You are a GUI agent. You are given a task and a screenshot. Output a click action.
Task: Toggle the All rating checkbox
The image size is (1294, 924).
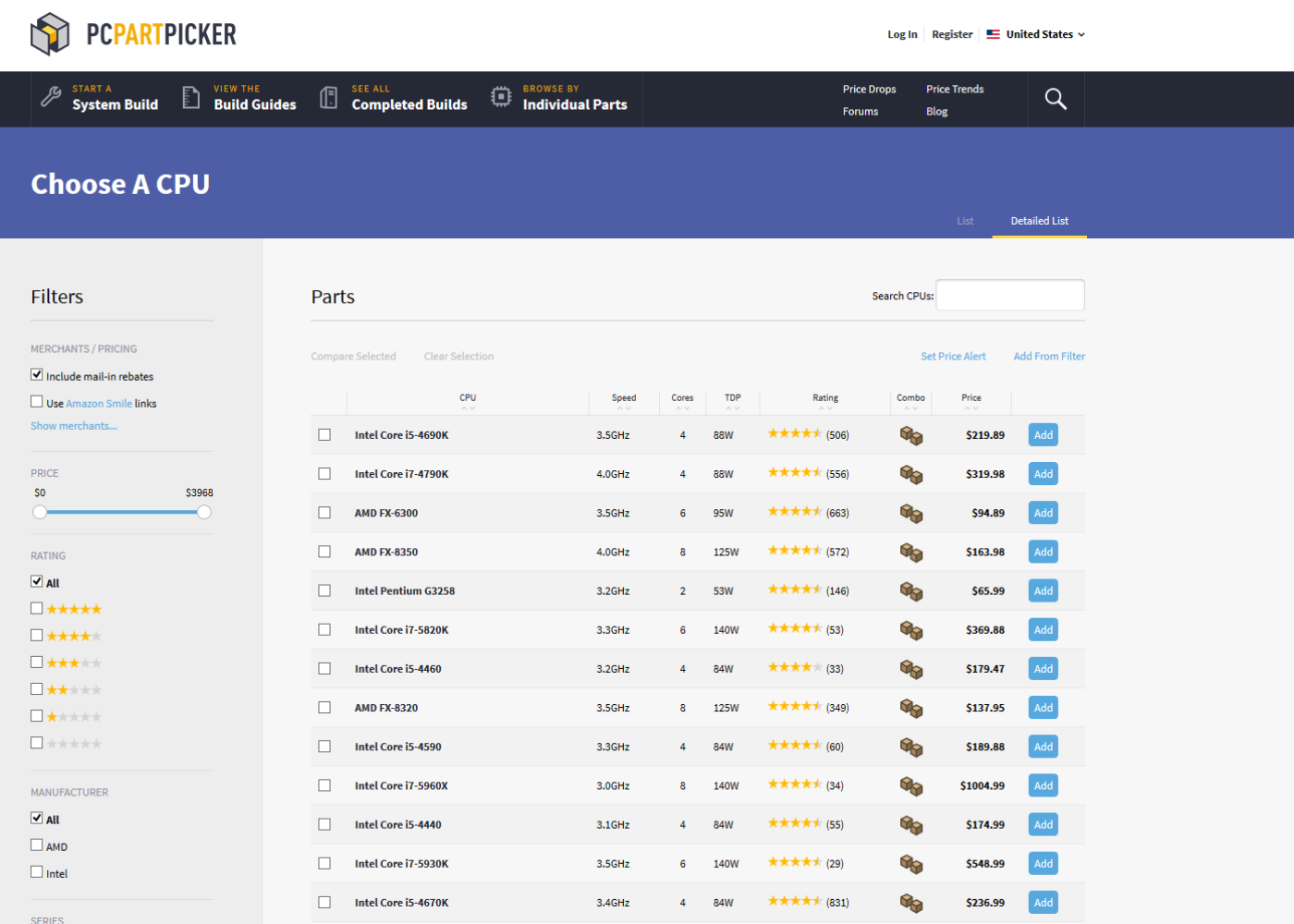click(37, 582)
